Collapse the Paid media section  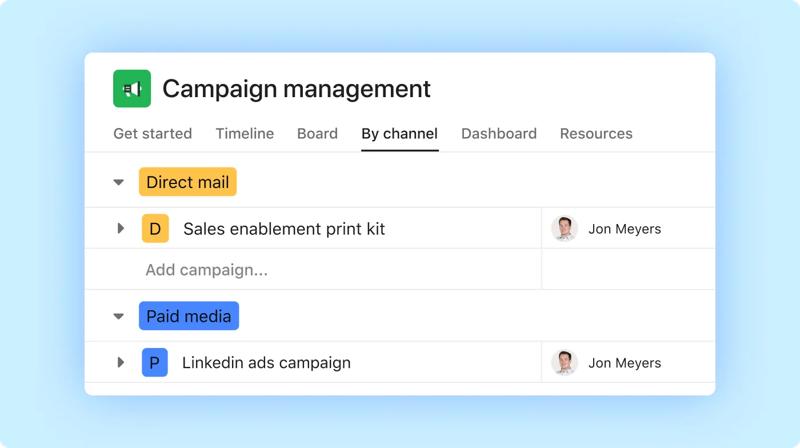tap(118, 317)
